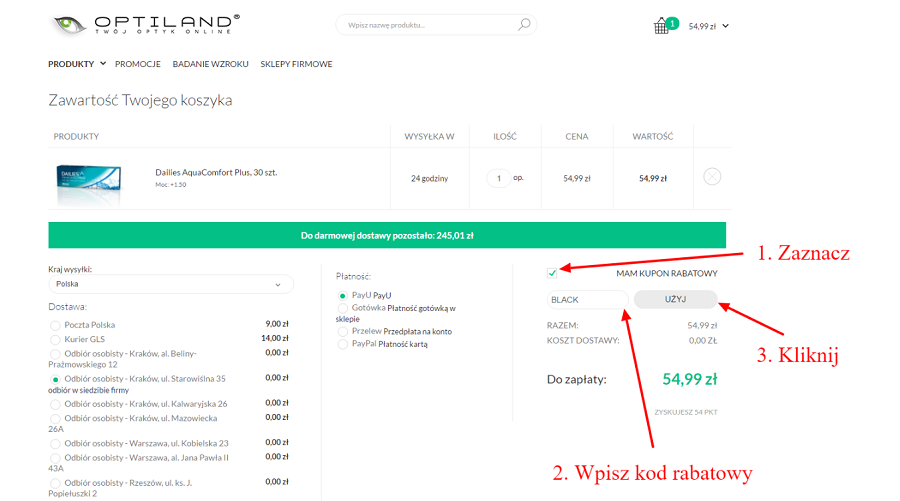Select pickup at ul. Kalwaryjska 26

pyautogui.click(x=55, y=405)
